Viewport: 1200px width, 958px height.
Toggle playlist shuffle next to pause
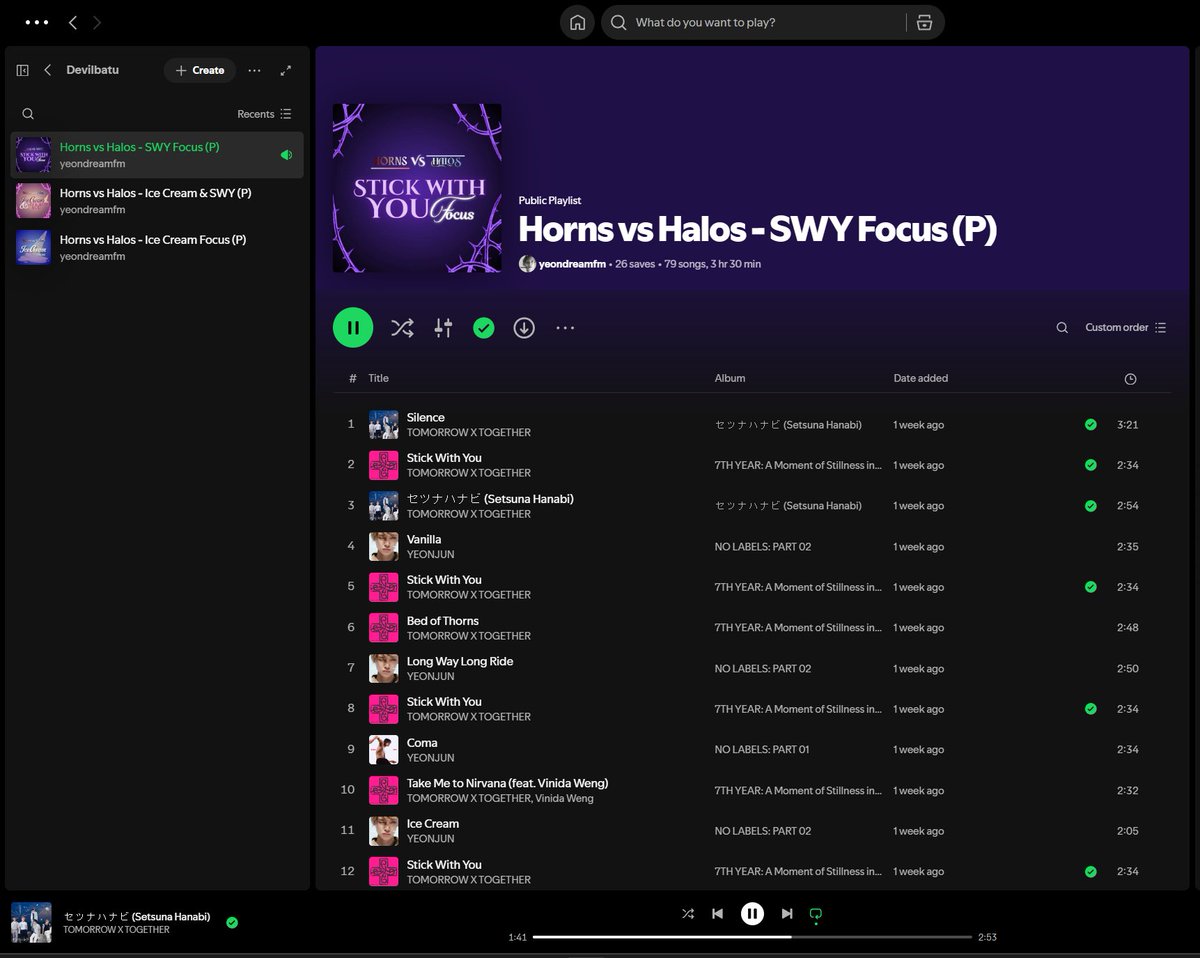pos(402,327)
